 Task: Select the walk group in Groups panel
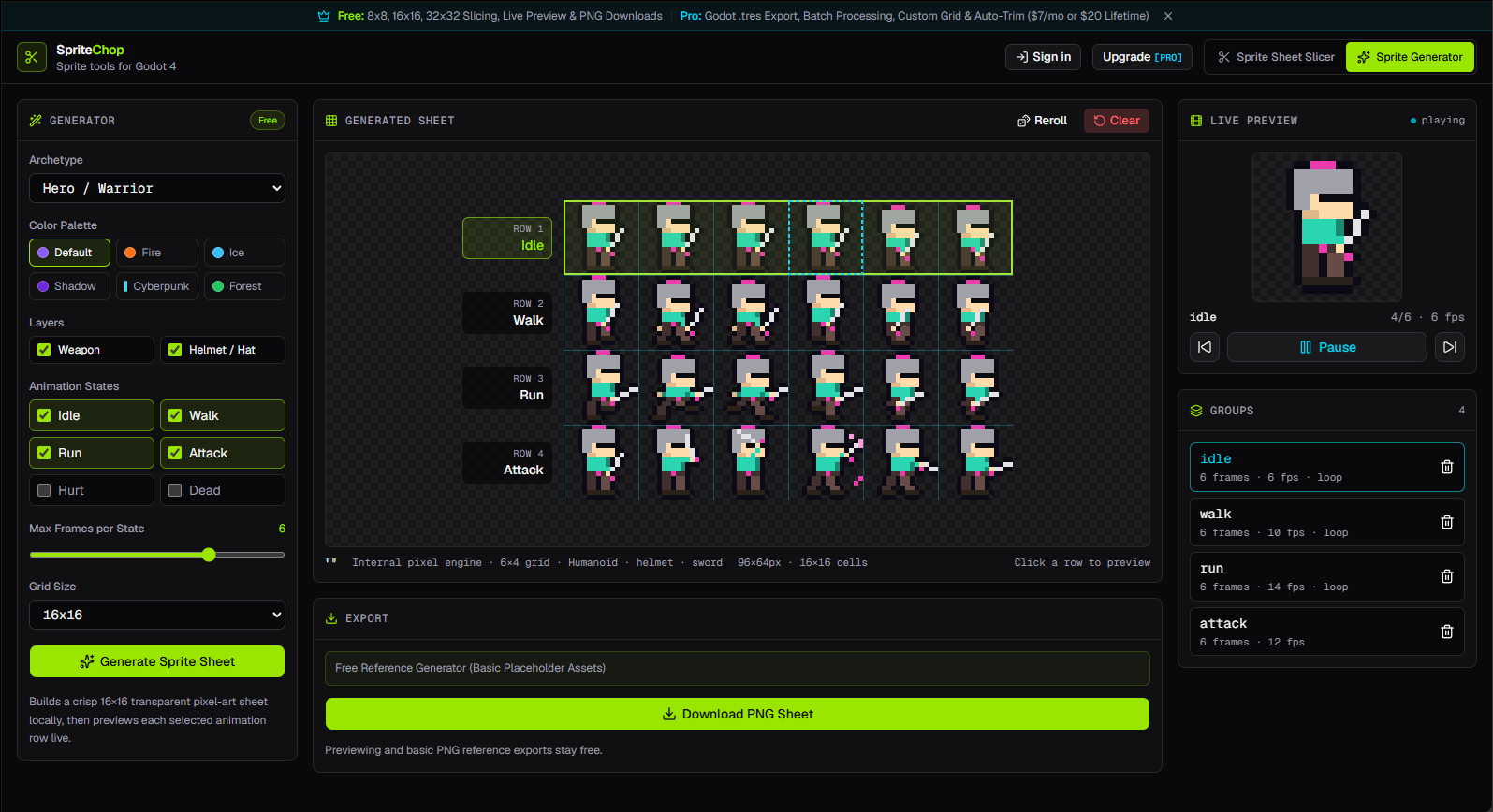(1327, 522)
